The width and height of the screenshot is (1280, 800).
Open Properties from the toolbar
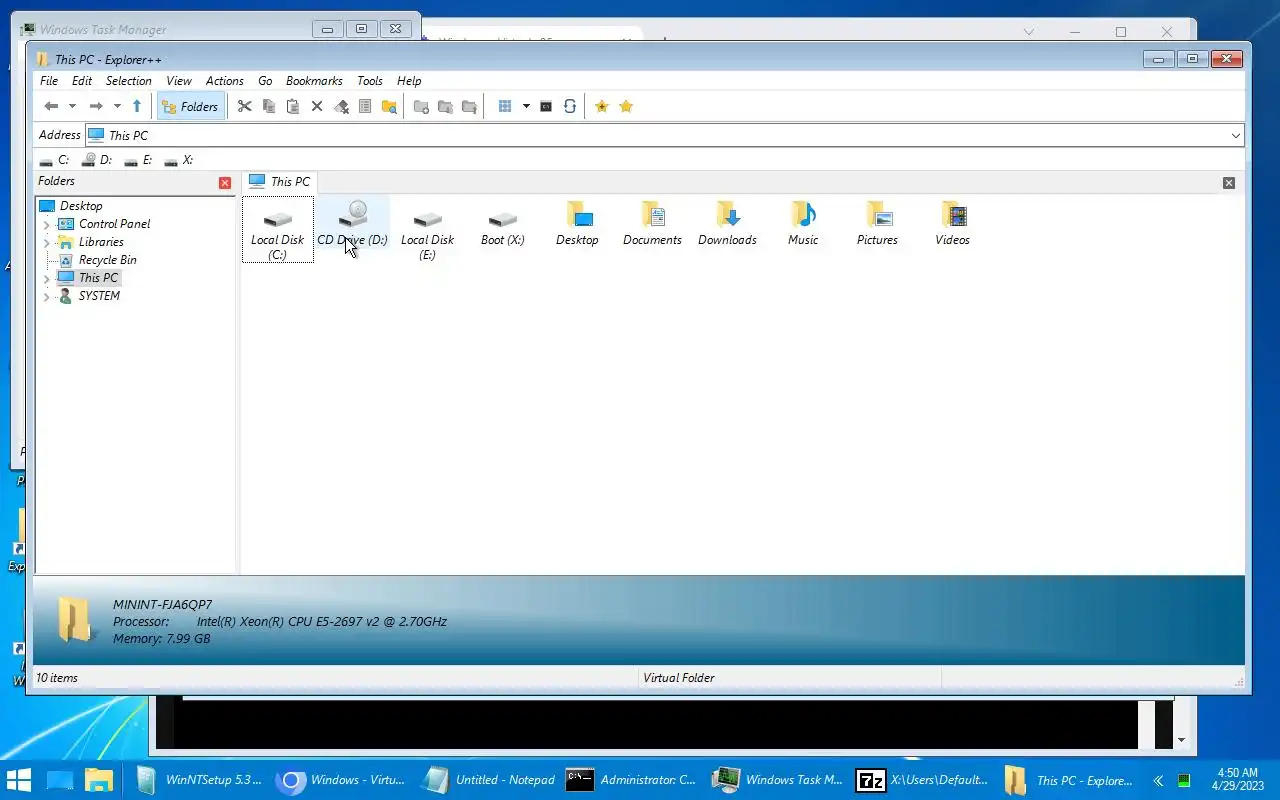pyautogui.click(x=365, y=106)
